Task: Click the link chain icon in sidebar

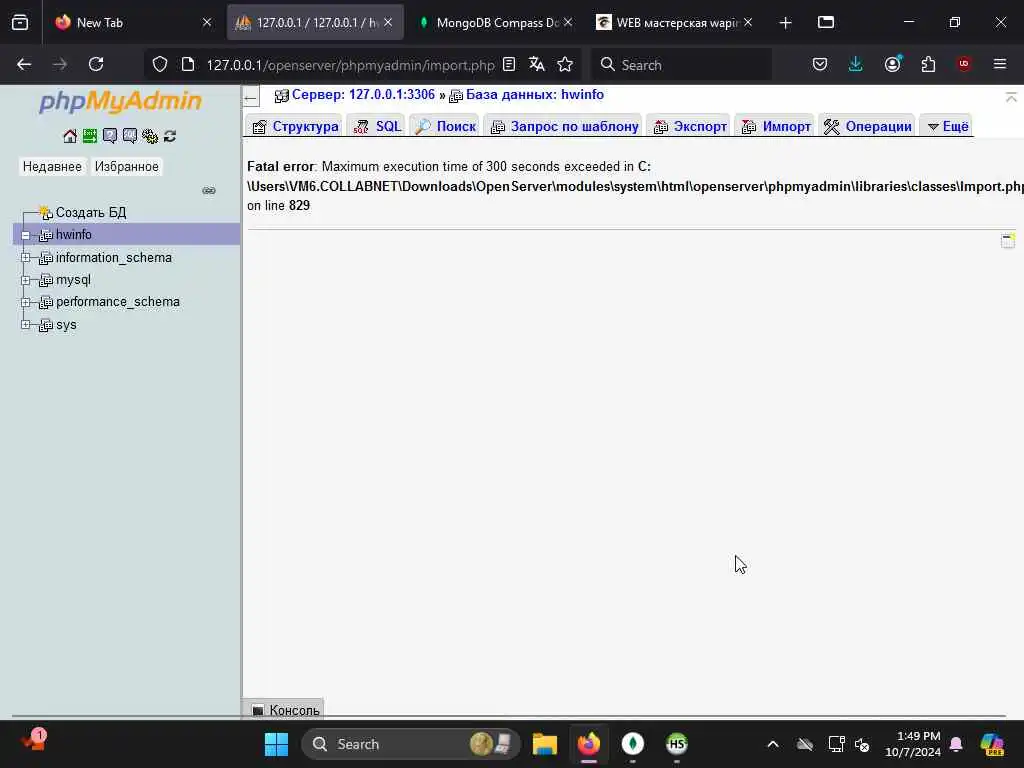Action: [x=209, y=191]
